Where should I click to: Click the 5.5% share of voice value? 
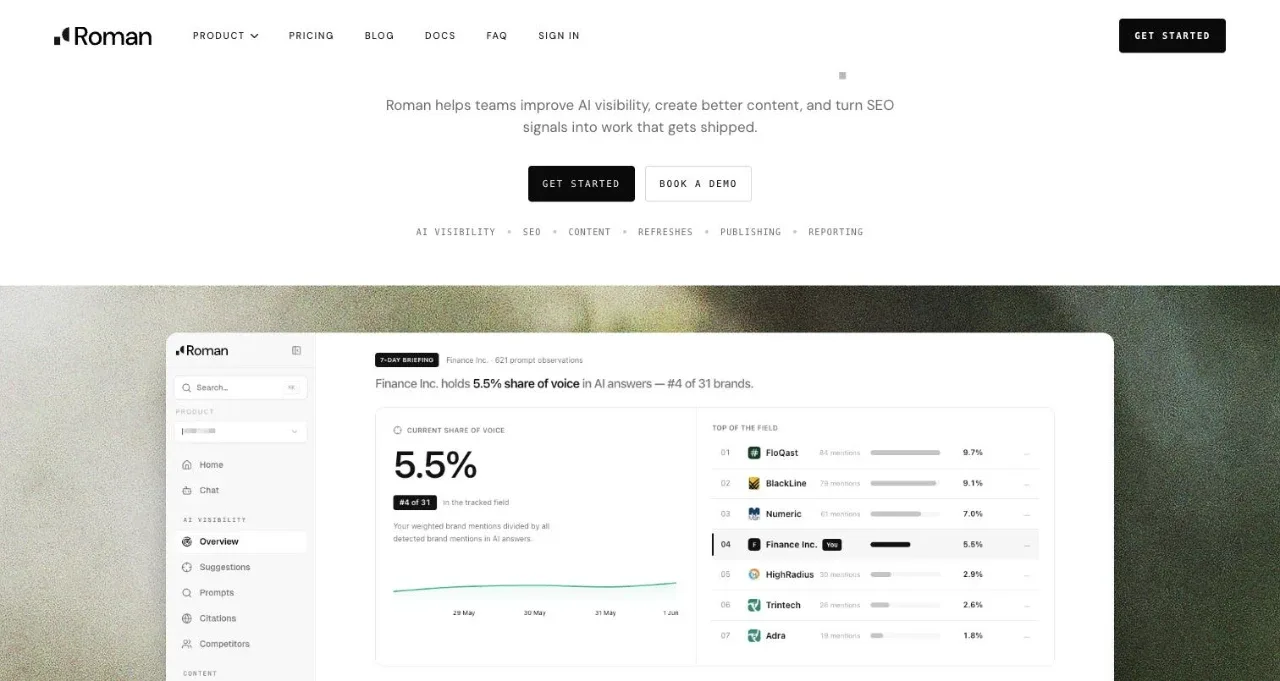coord(435,466)
